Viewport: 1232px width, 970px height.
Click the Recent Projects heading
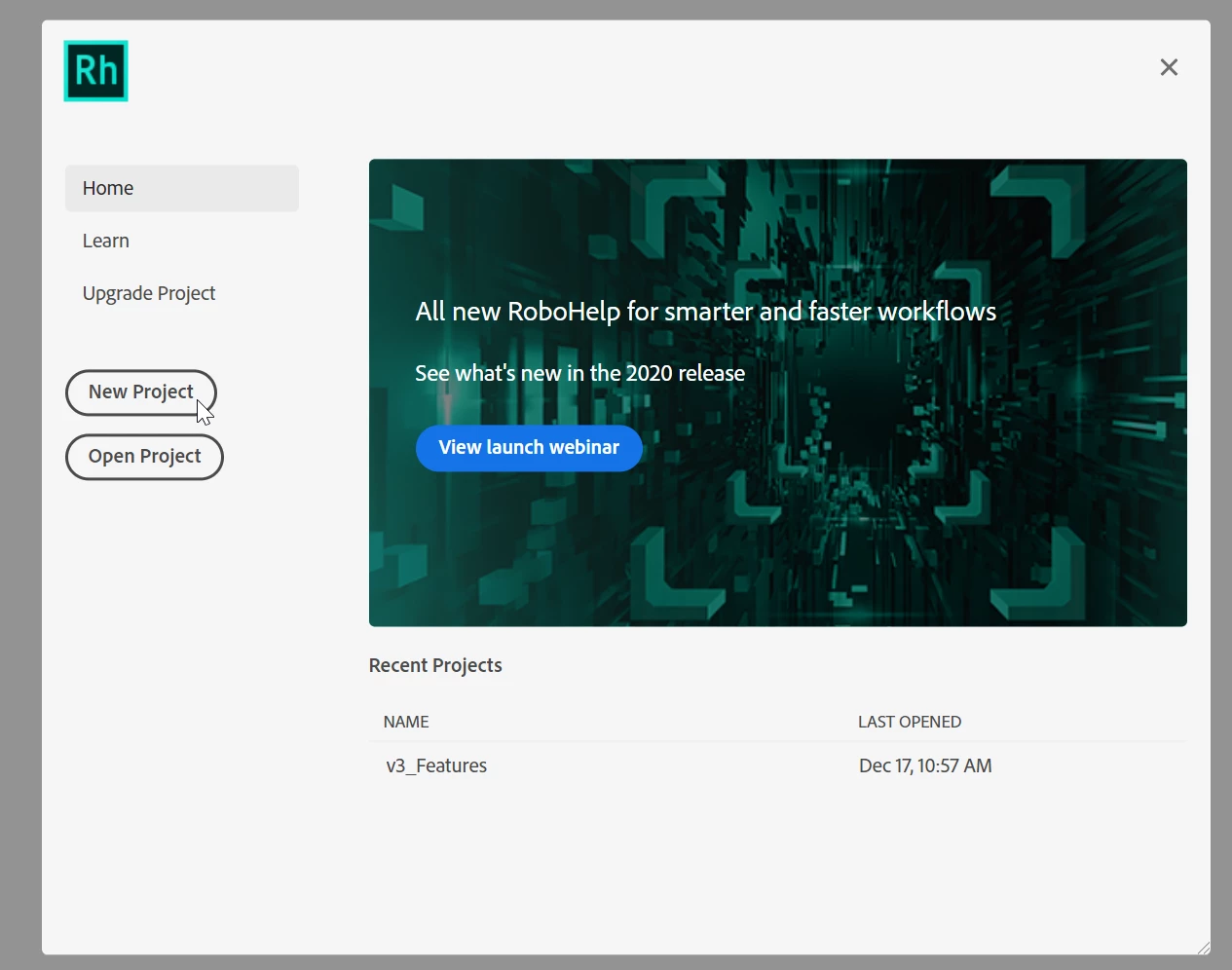(435, 665)
